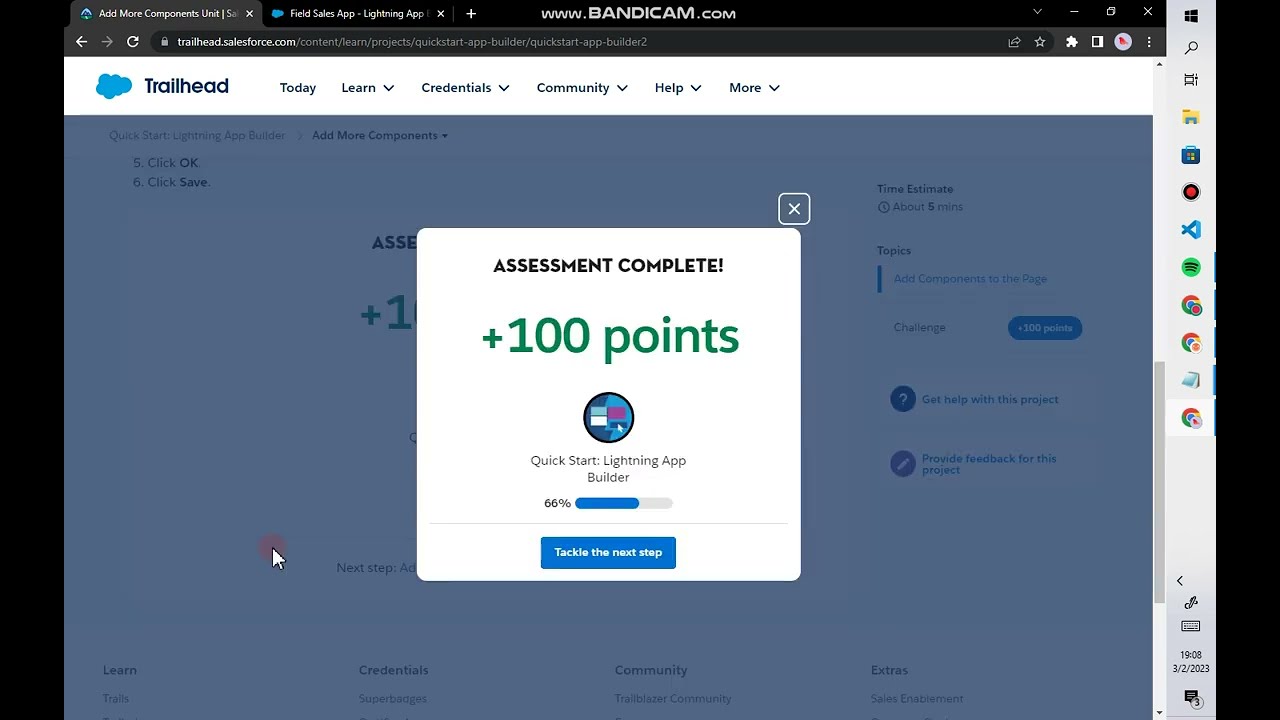1280x720 pixels.
Task: Open File Explorer from the taskbar
Action: pyautogui.click(x=1191, y=118)
